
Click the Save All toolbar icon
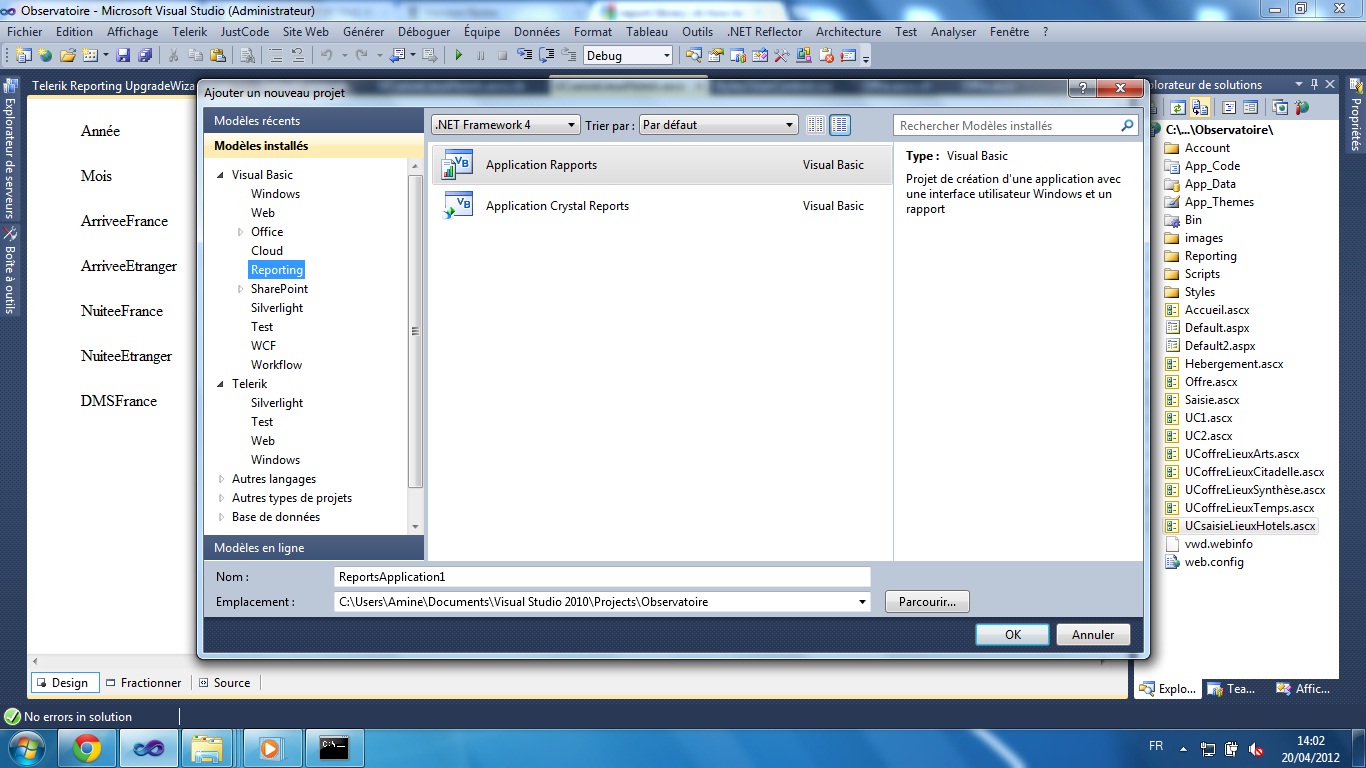tap(145, 56)
